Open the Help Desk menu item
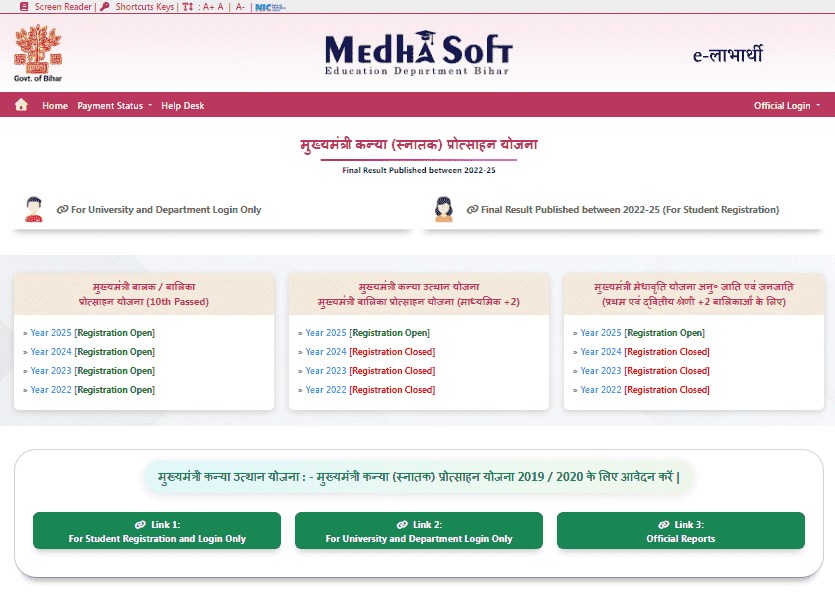This screenshot has height=594, width=835. tap(183, 105)
